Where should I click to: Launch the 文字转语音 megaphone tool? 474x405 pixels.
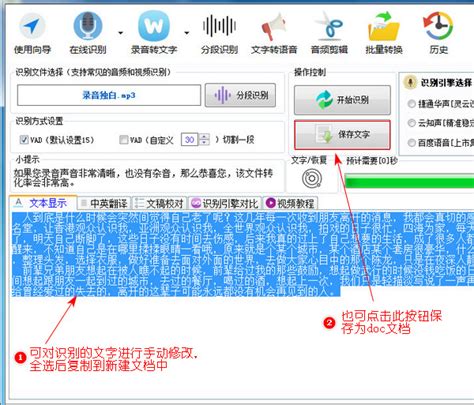pyautogui.click(x=274, y=26)
